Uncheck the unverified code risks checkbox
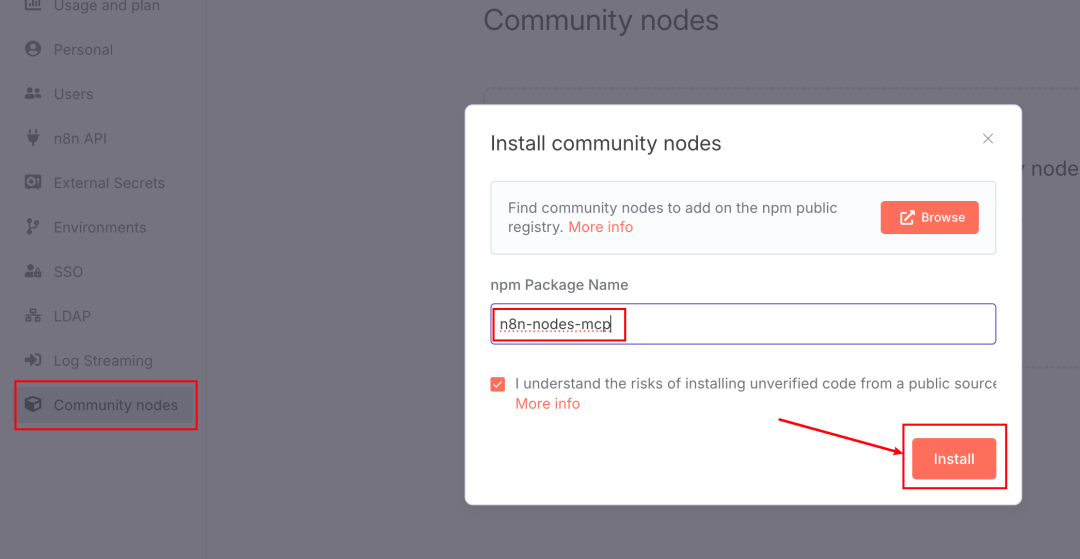The image size is (1080, 559). [x=497, y=384]
